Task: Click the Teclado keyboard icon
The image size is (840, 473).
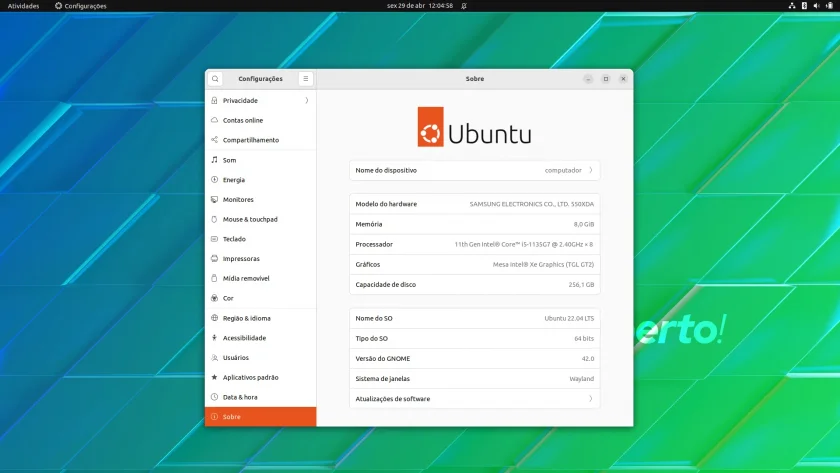Action: click(214, 239)
